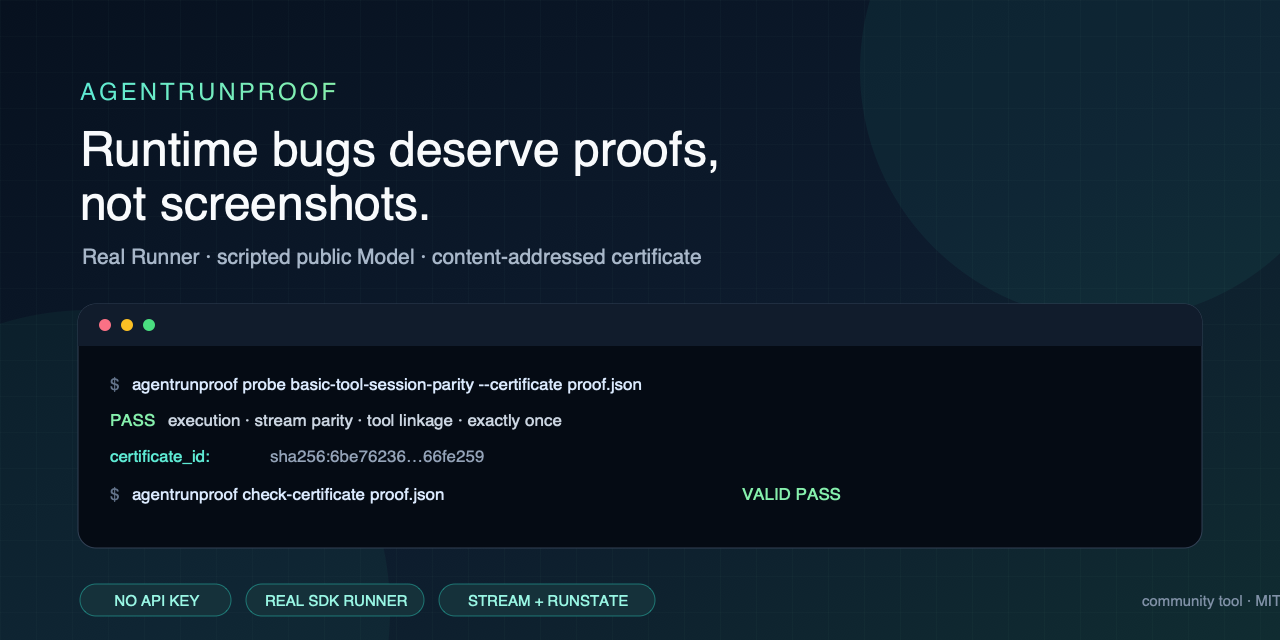This screenshot has width=1280, height=640.
Task: Click the "community tool · MIT" footer text
Action: 1211,601
